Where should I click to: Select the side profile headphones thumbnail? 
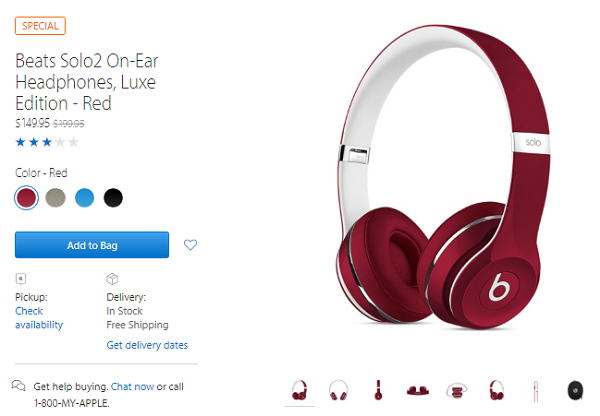[x=378, y=389]
